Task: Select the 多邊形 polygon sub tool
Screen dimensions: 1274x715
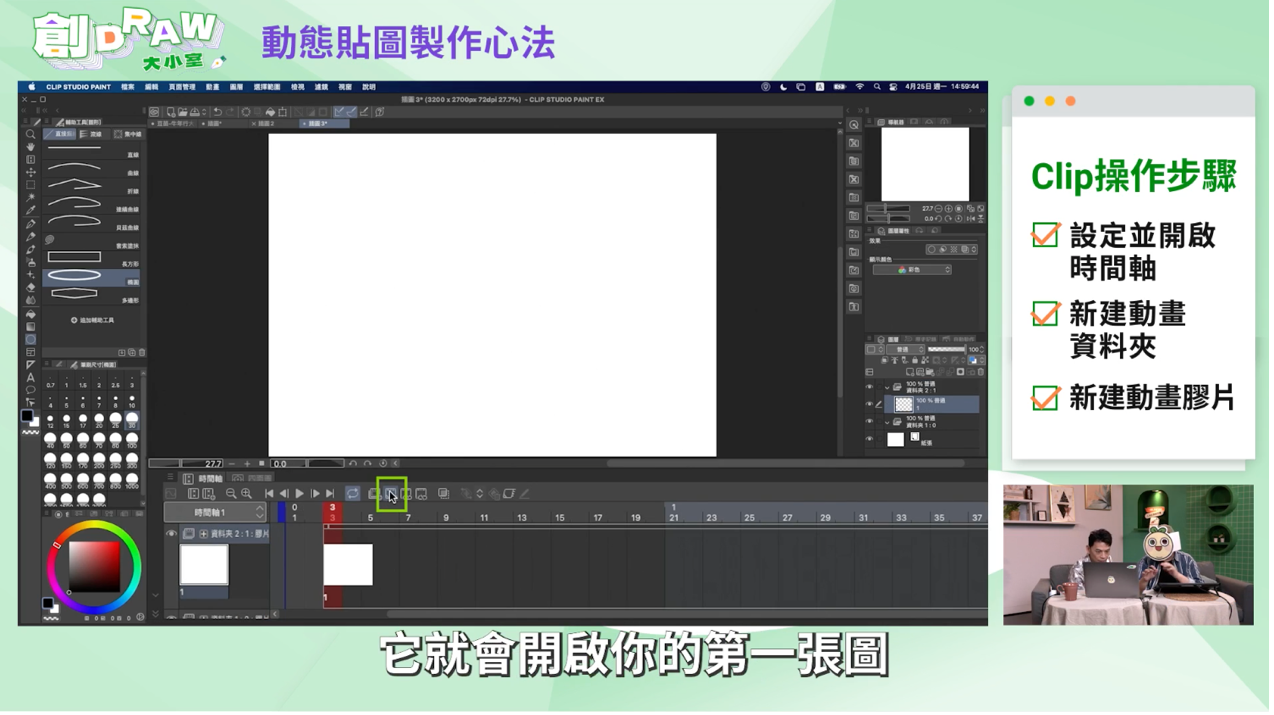Action: tap(91, 296)
